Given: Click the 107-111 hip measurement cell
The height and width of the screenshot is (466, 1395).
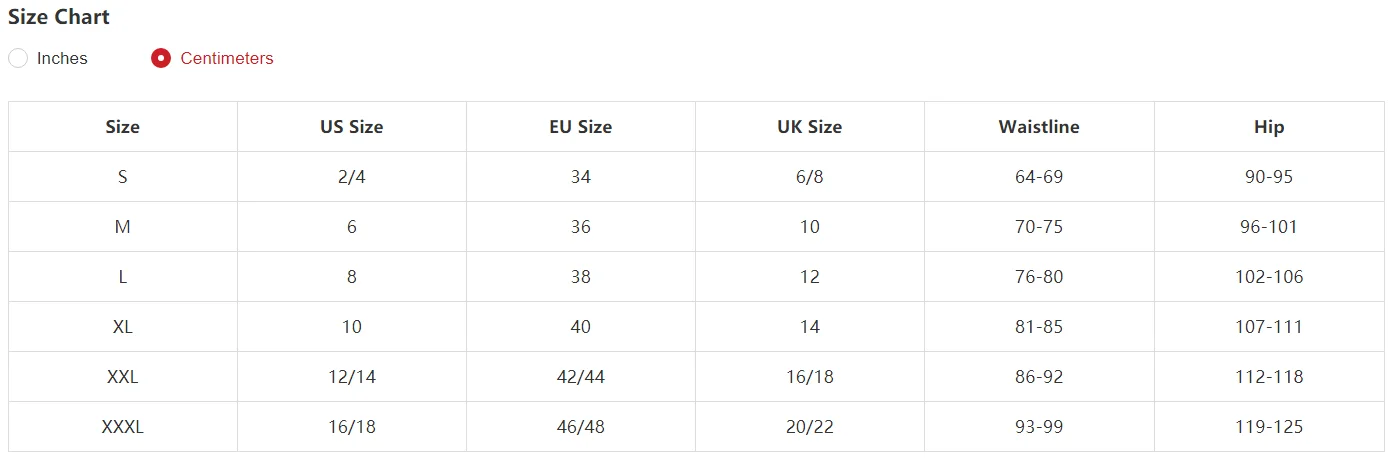Looking at the screenshot, I should pos(1269,327).
